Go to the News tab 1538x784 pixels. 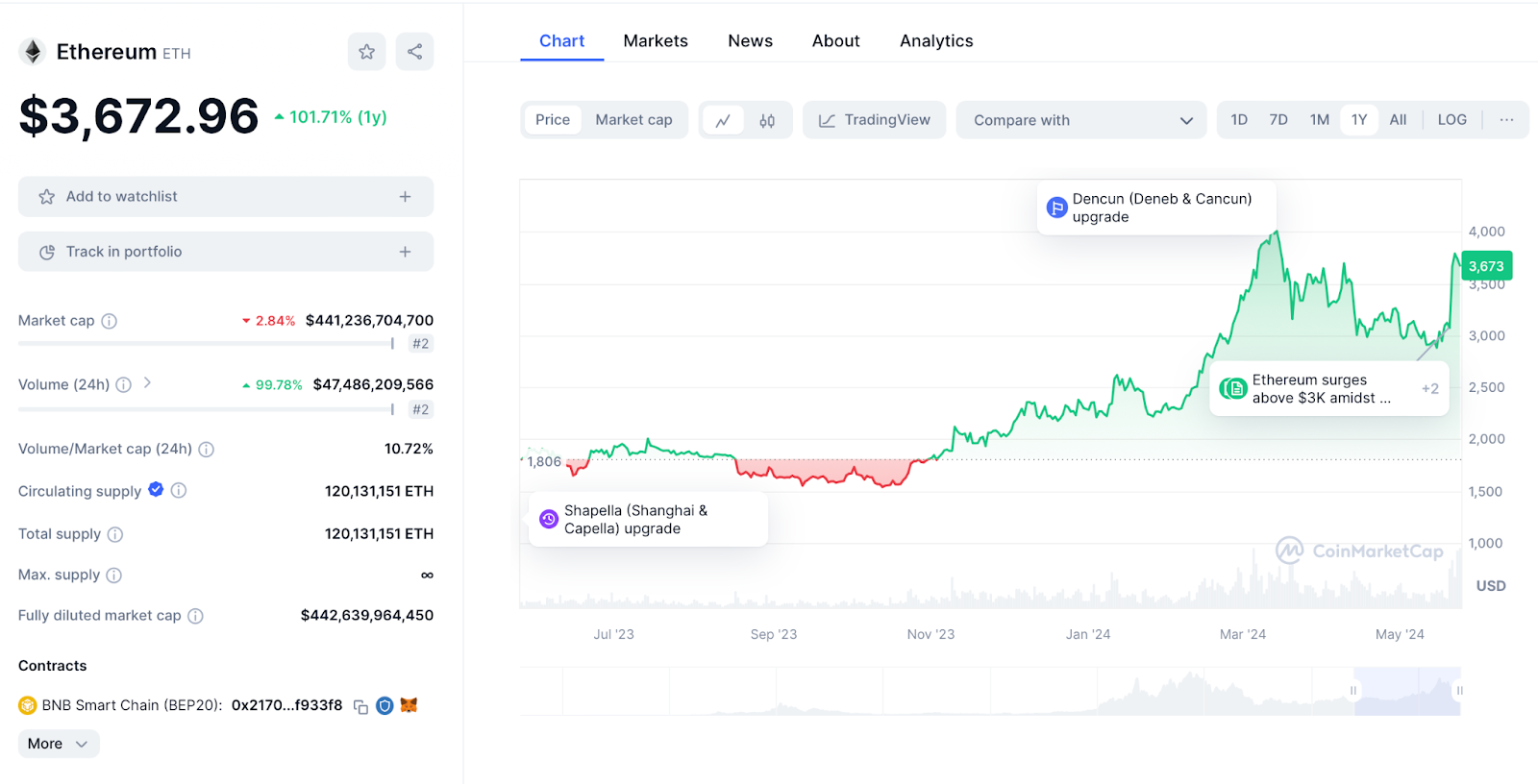(750, 41)
